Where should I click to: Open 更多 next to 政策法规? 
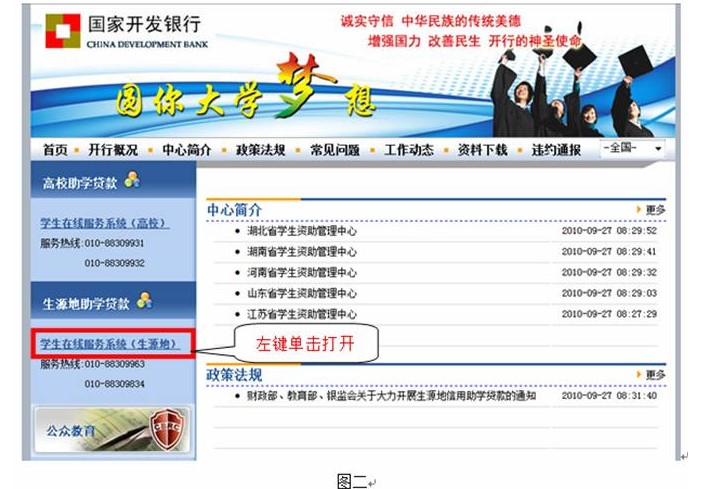[651, 375]
